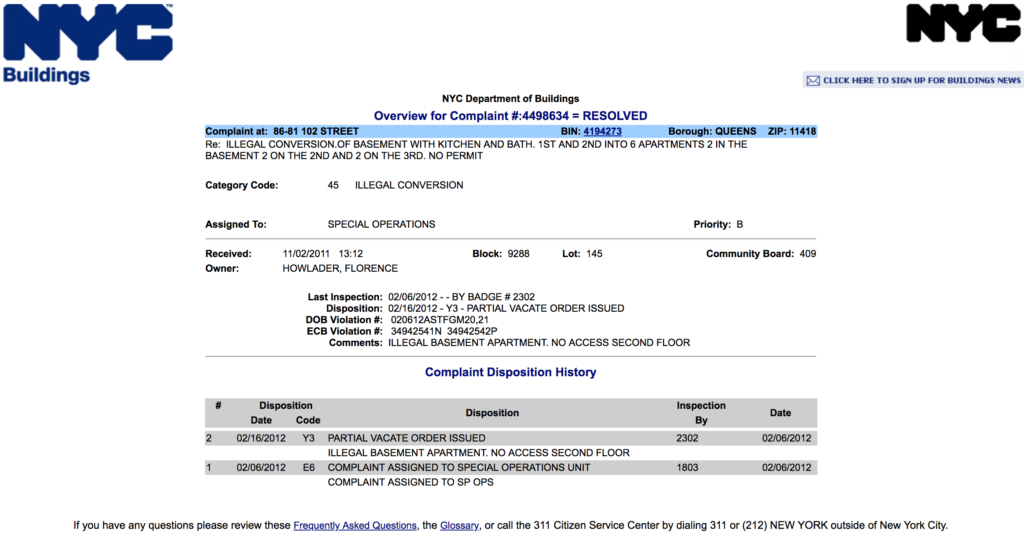Click the ECB violation number '34942542P'
Screen dimensions: 1024x537
click(x=472, y=331)
